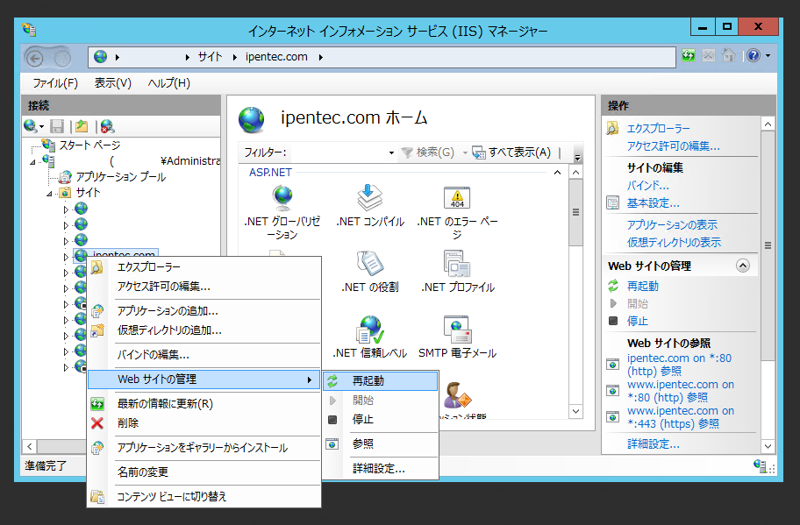Click the delete connection icon in connections toolbar

pyautogui.click(x=107, y=126)
